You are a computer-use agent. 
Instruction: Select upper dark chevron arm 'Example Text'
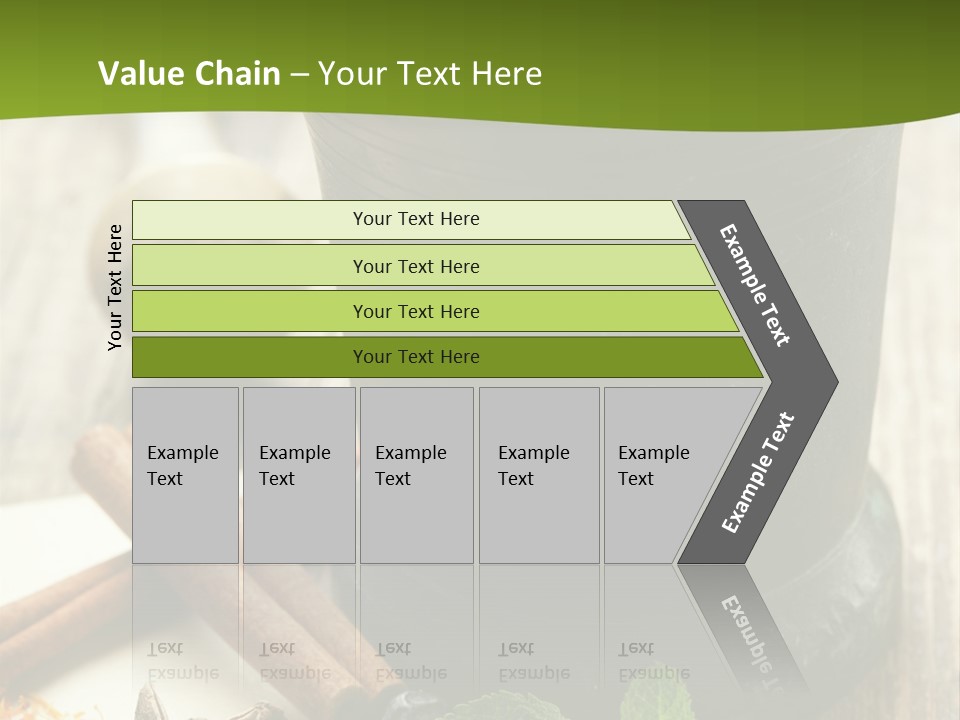(754, 285)
